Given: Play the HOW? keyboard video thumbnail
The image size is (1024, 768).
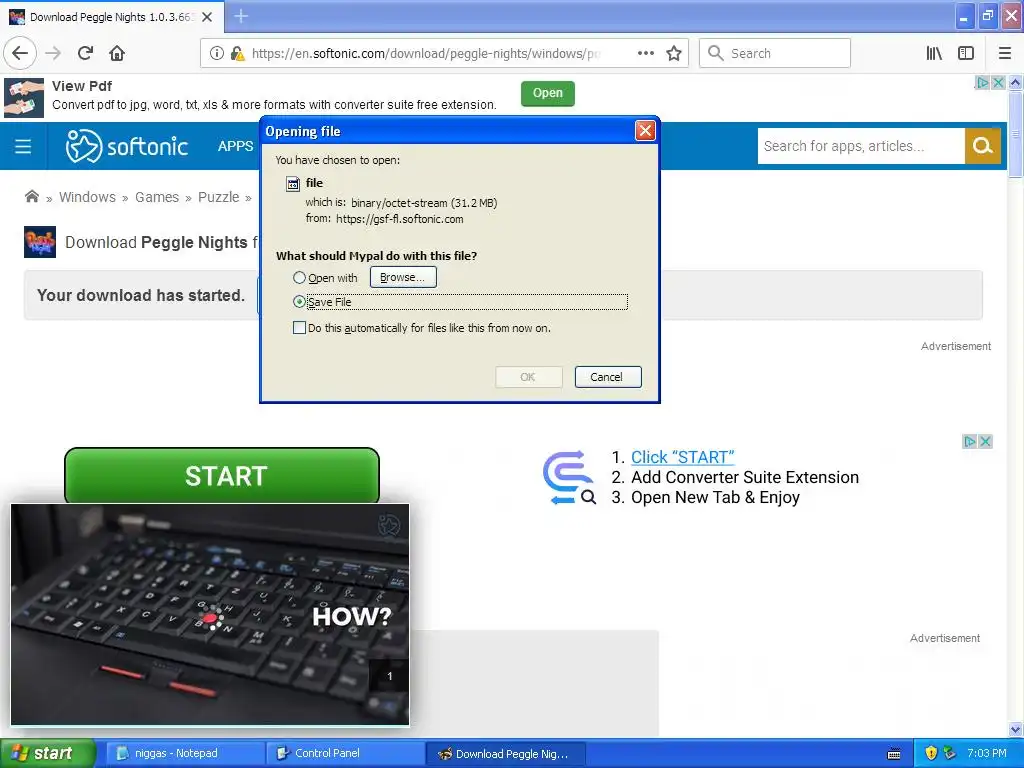Looking at the screenshot, I should 210,615.
